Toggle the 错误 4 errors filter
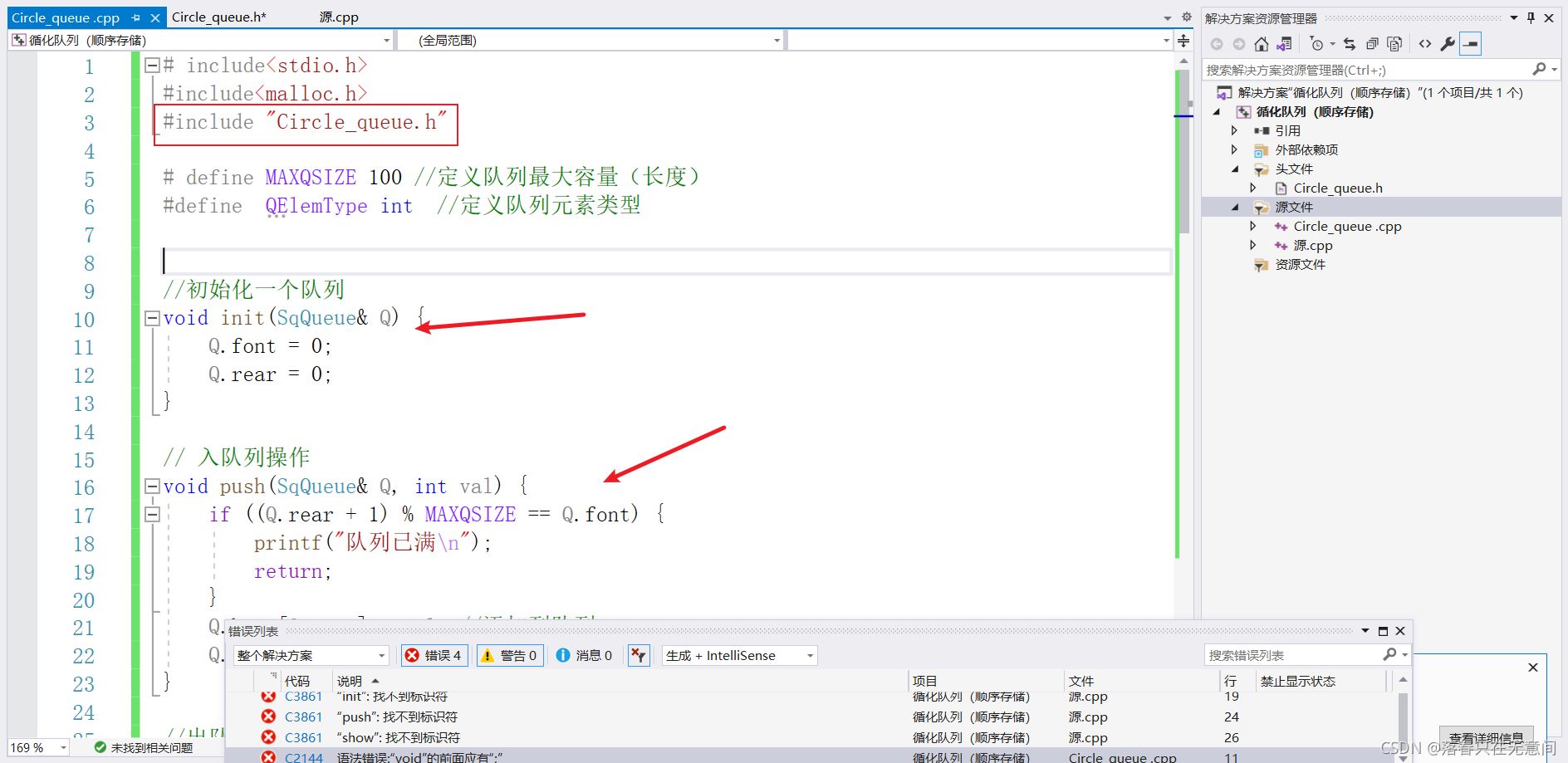Viewport: 1568px width, 763px height. (434, 656)
